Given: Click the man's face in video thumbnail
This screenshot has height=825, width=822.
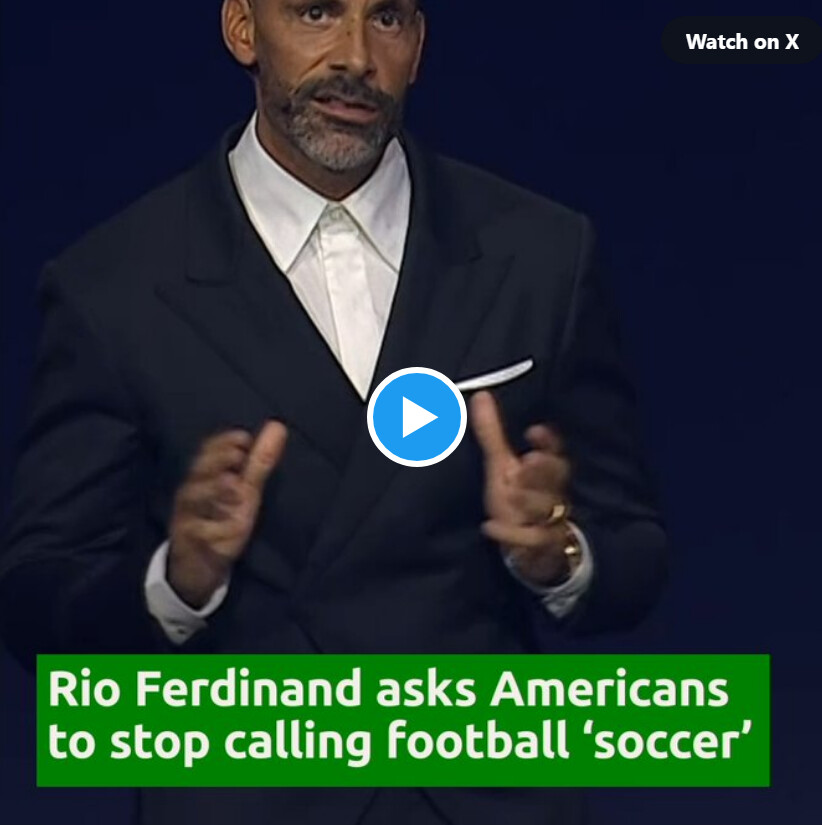Looking at the screenshot, I should [x=333, y=79].
